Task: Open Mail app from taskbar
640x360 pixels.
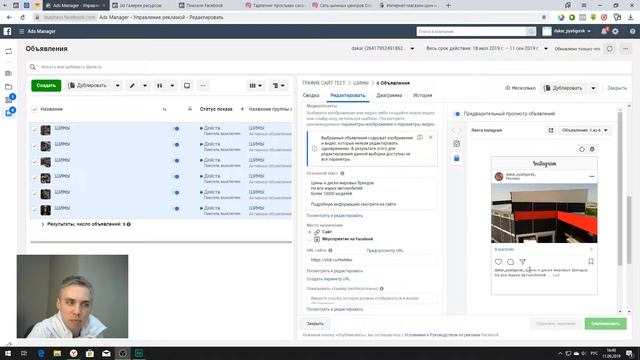Action: click(x=106, y=353)
